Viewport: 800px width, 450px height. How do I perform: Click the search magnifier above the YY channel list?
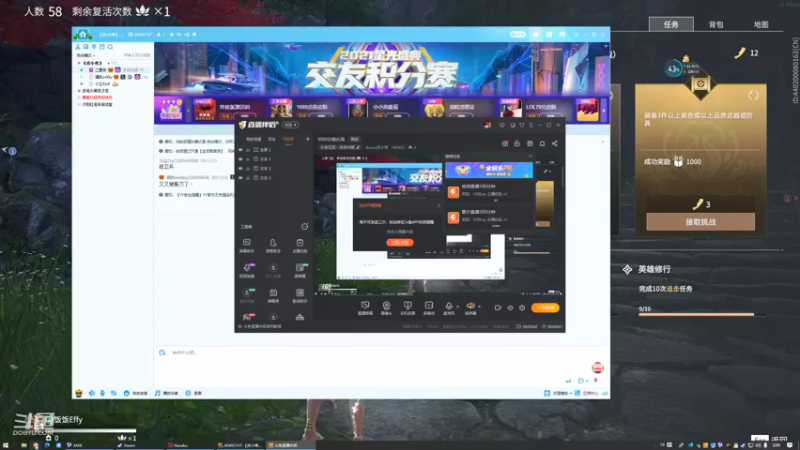coord(110,47)
